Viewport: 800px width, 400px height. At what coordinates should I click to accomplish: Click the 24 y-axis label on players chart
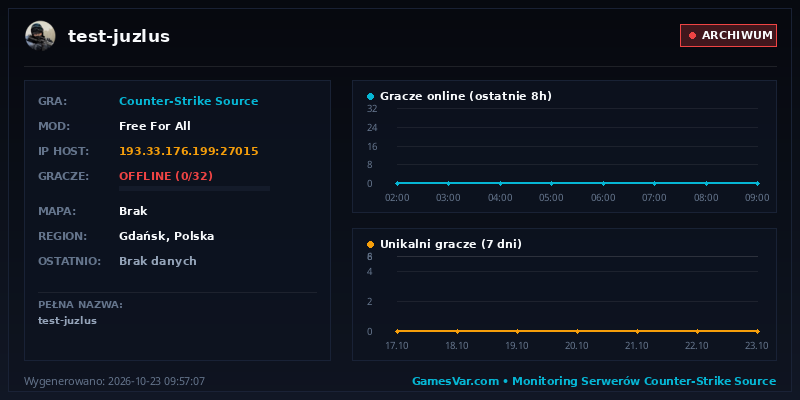pos(372,128)
